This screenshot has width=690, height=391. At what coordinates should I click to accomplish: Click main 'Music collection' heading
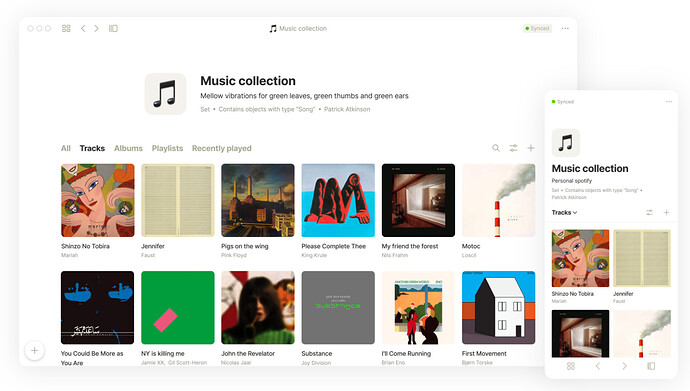tap(248, 81)
